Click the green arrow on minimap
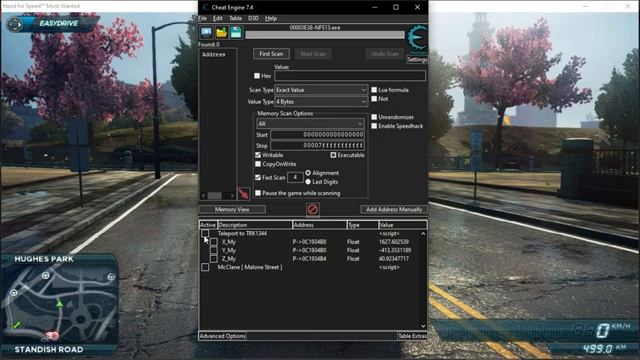Image resolution: width=640 pixels, height=360 pixels. pos(60,303)
